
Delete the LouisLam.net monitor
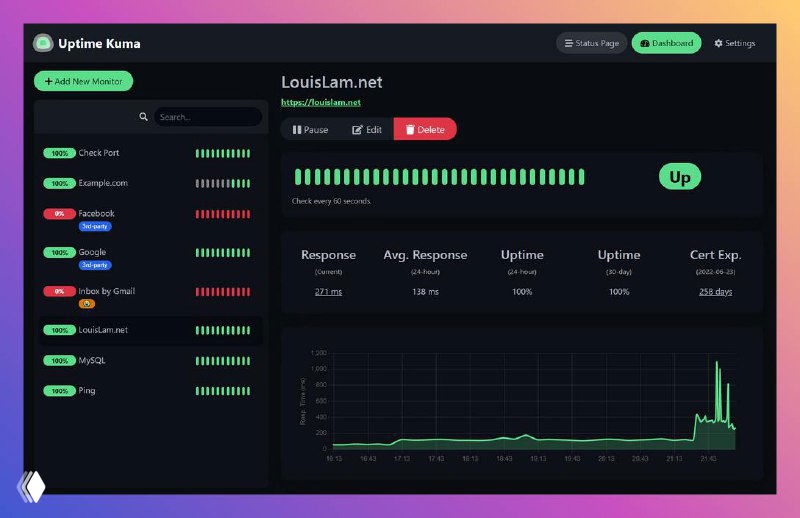425,130
